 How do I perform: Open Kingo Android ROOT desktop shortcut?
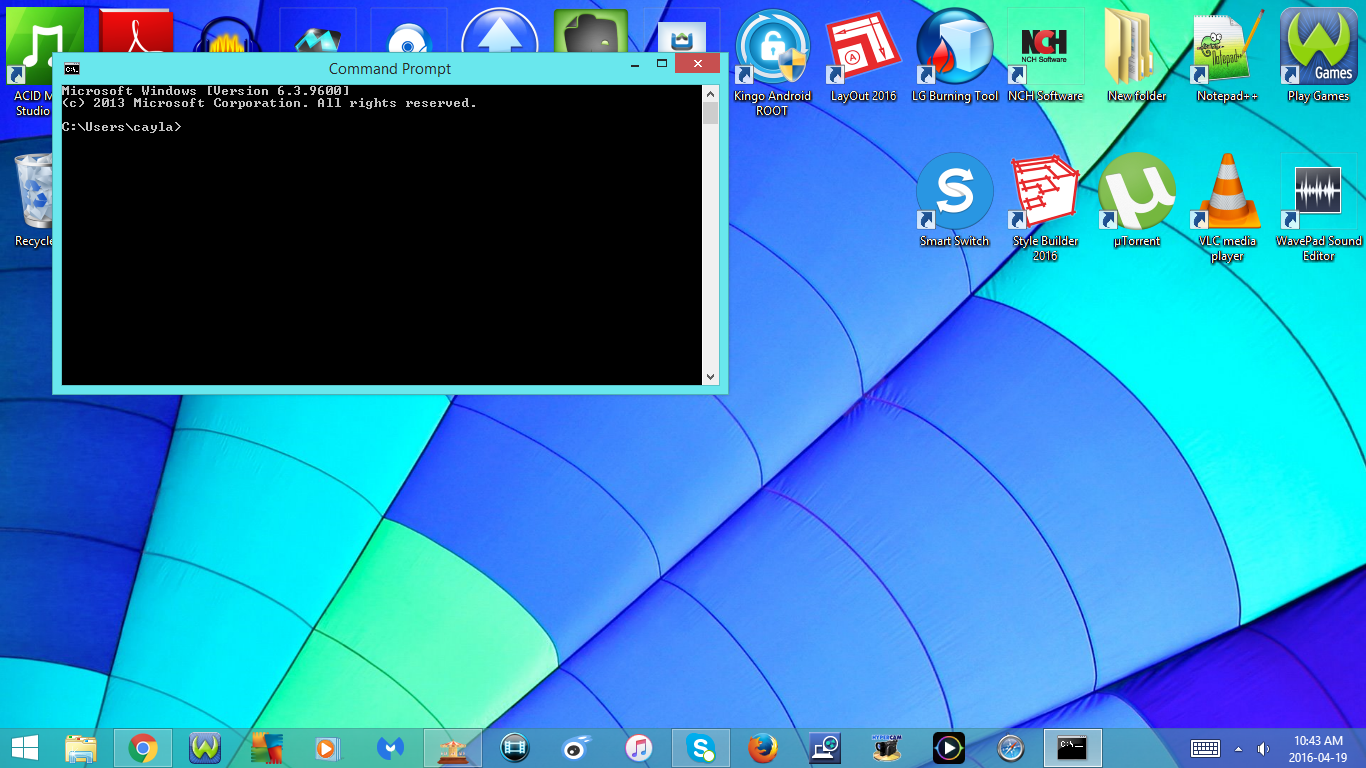coord(773,62)
